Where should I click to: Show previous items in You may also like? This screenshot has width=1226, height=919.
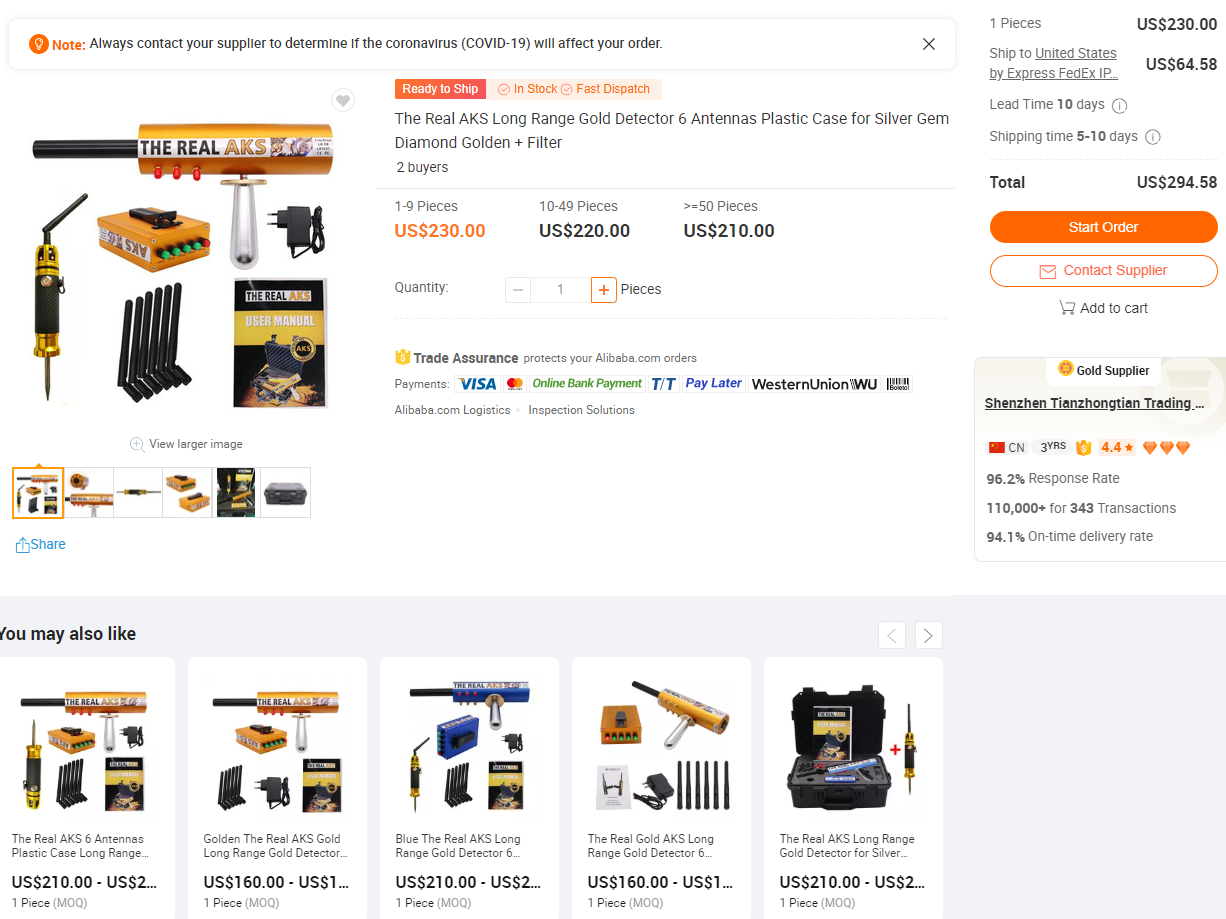click(892, 635)
